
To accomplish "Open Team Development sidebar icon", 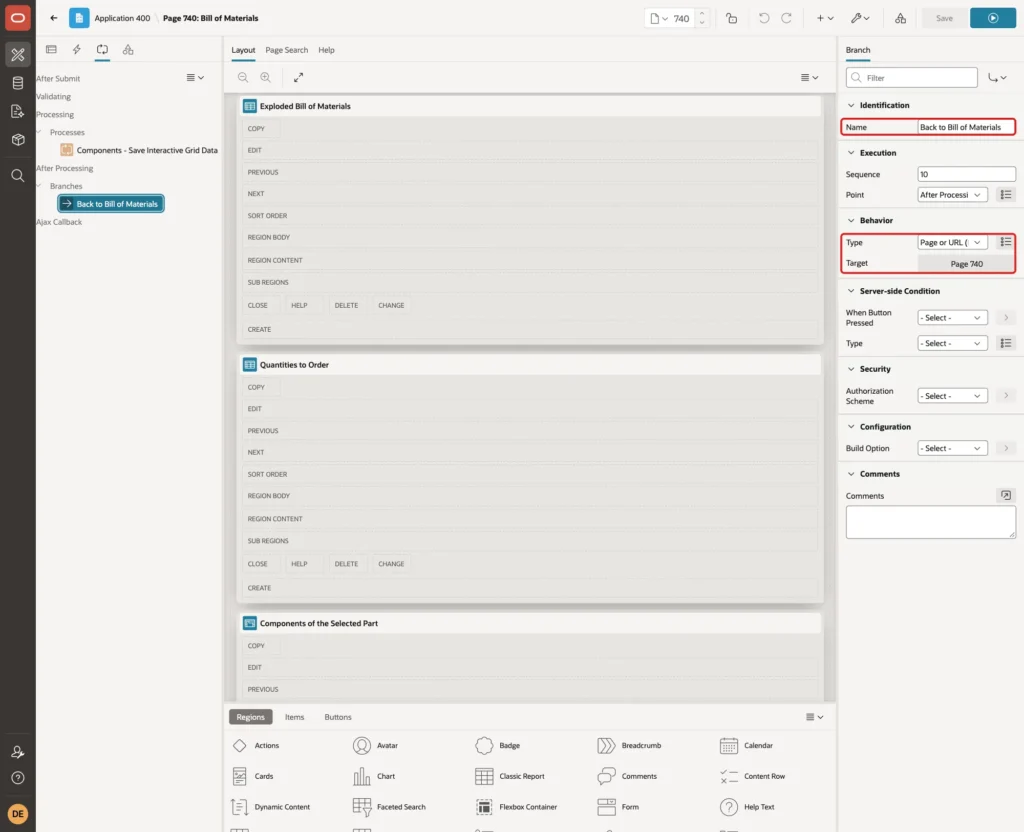I will pos(18,112).
